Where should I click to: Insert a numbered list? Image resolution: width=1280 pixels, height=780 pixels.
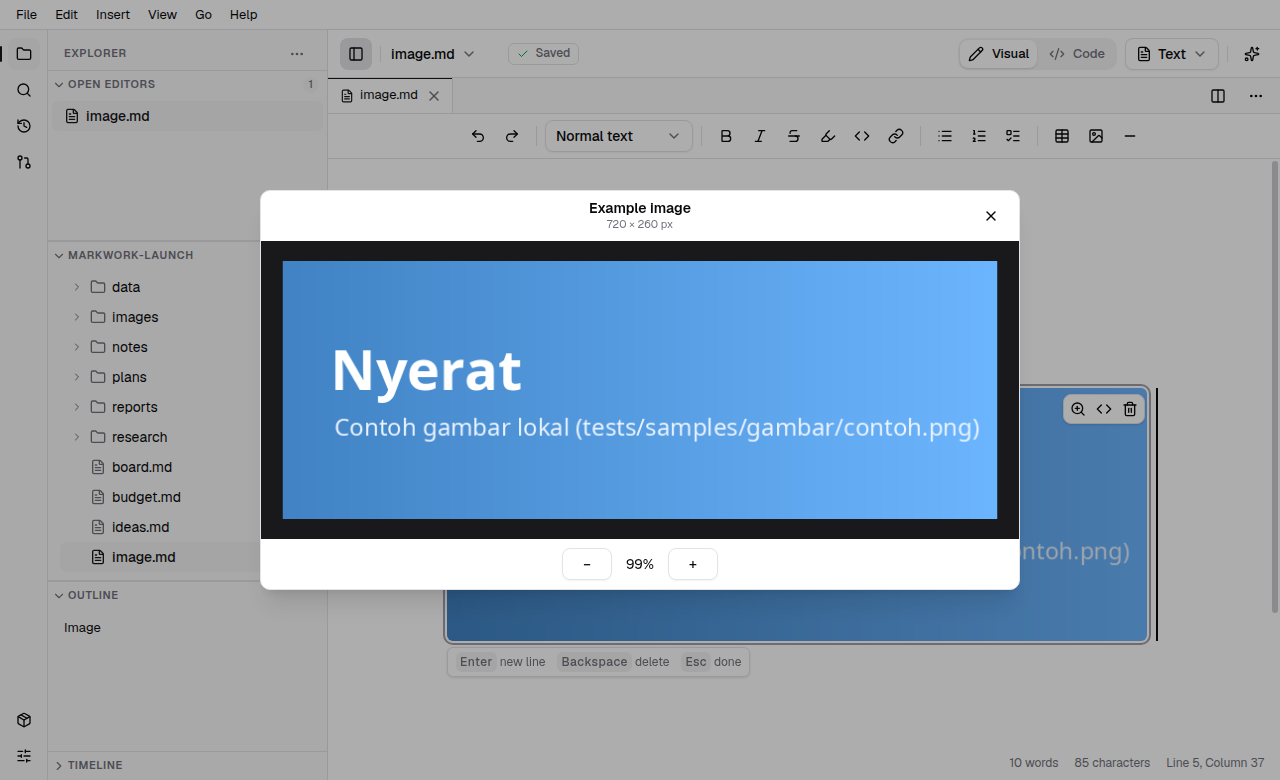point(979,136)
